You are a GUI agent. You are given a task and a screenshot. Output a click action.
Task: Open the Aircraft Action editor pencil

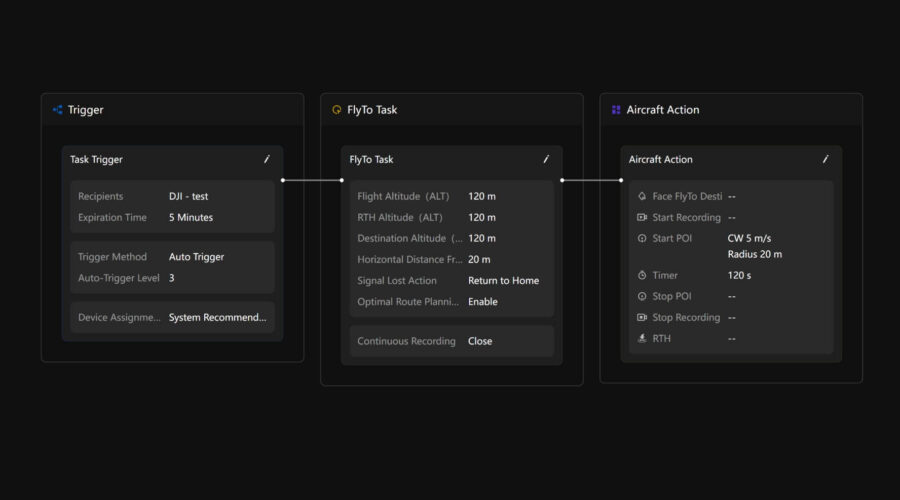pyautogui.click(x=825, y=159)
